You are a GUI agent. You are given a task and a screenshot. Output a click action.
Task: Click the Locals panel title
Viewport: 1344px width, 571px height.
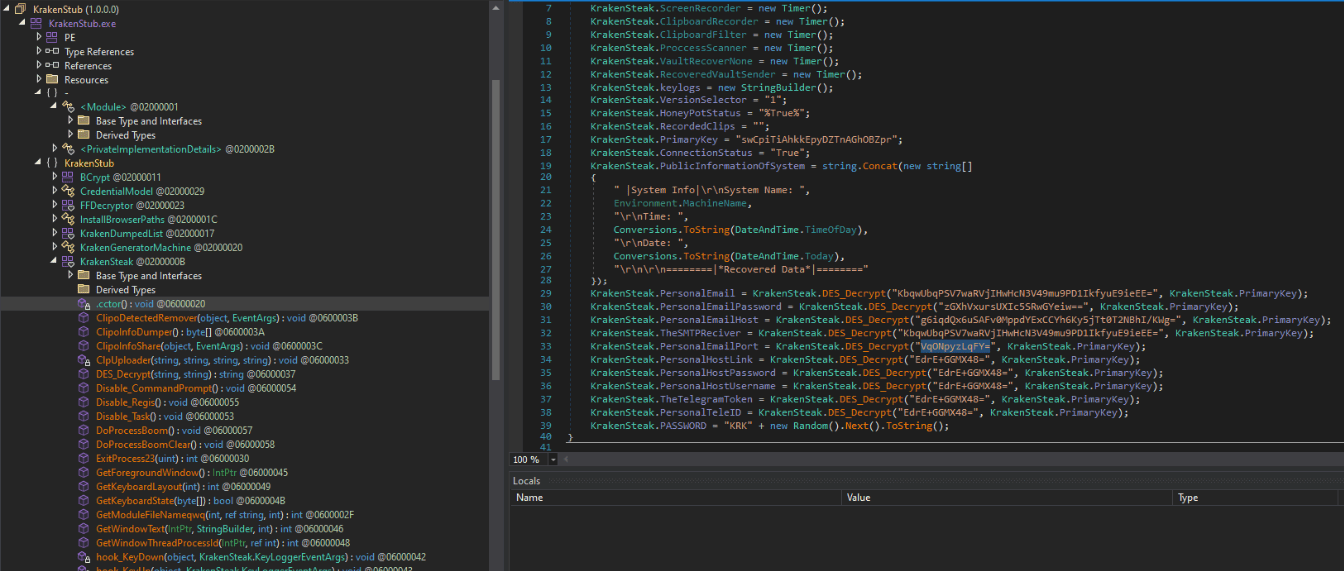(x=526, y=481)
